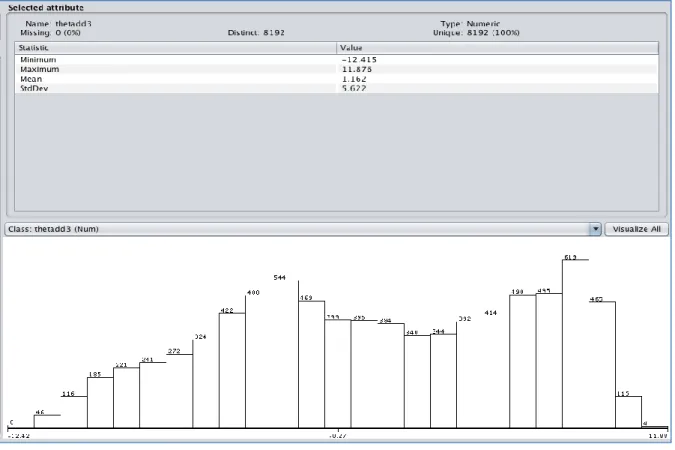
Task: Select the Maximum statistic row
Action: 336,69
